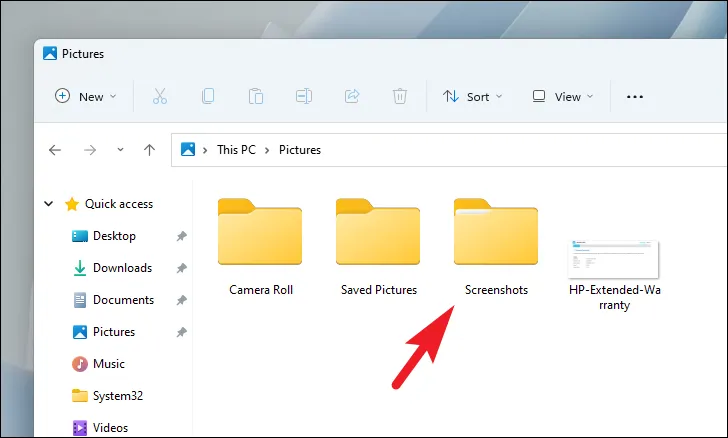Click the Delete trash can icon
Screen dimensions: 728x438
(400, 96)
